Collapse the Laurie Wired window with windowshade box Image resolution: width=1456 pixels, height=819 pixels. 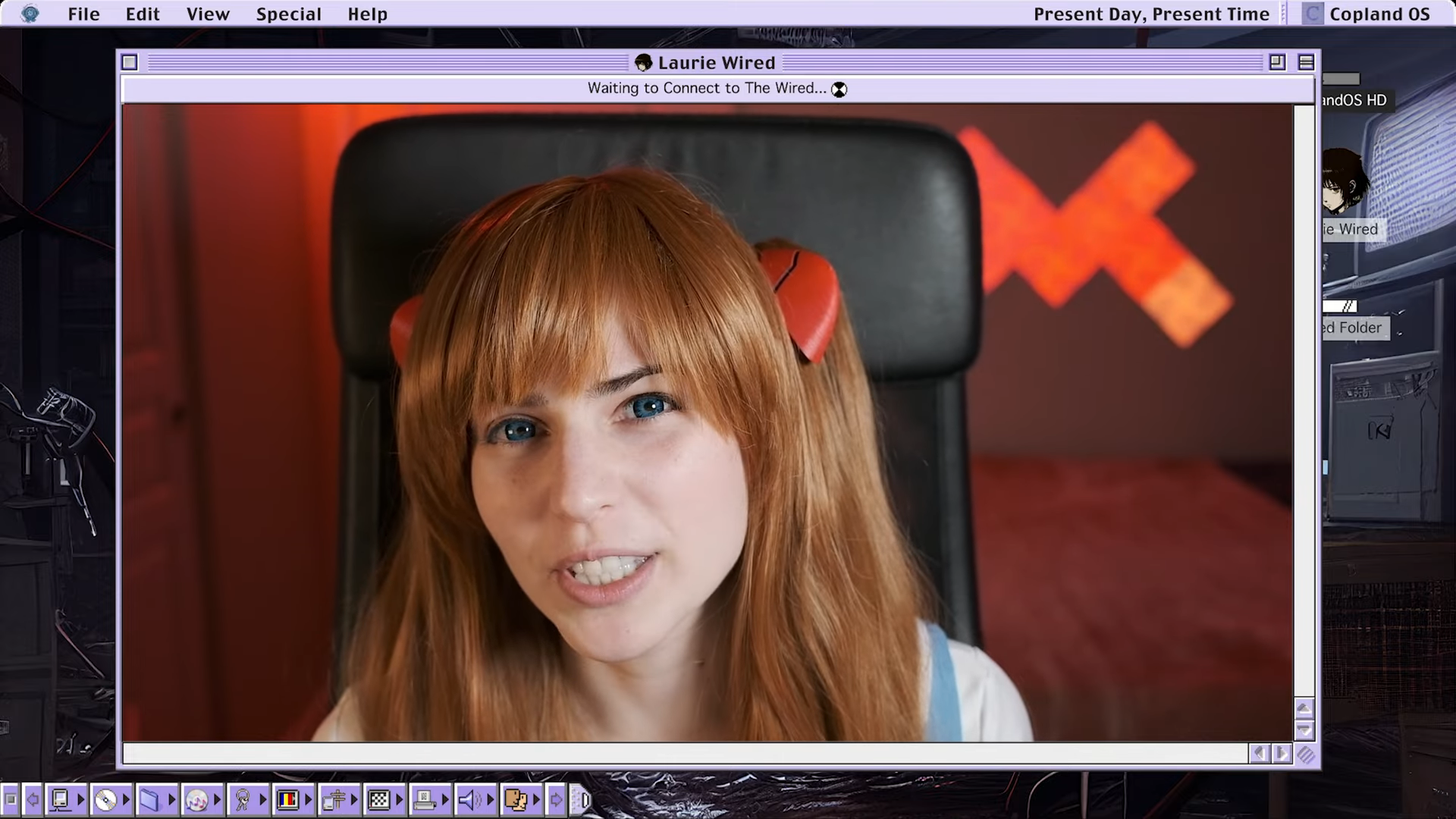pos(1306,62)
